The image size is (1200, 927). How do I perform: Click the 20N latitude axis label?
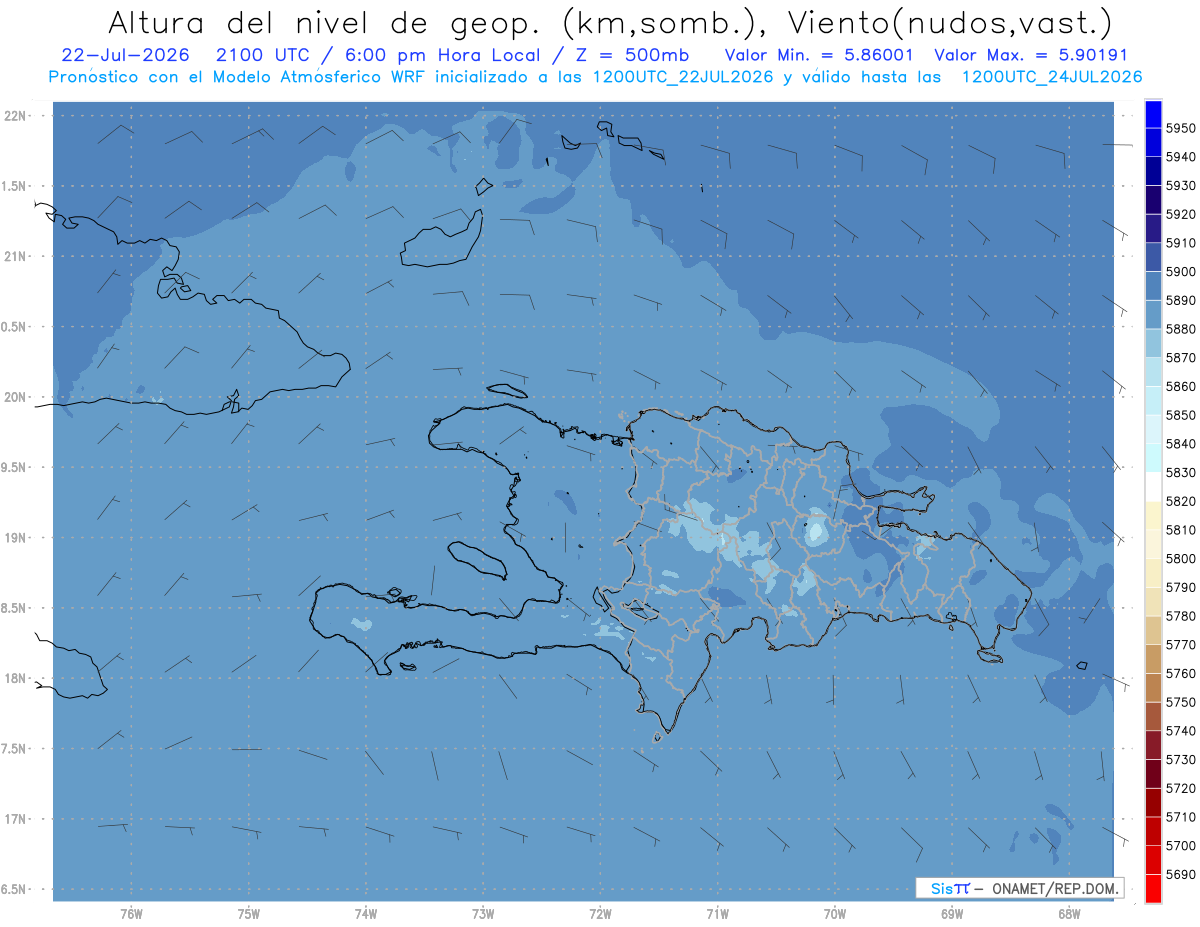pos(16,397)
